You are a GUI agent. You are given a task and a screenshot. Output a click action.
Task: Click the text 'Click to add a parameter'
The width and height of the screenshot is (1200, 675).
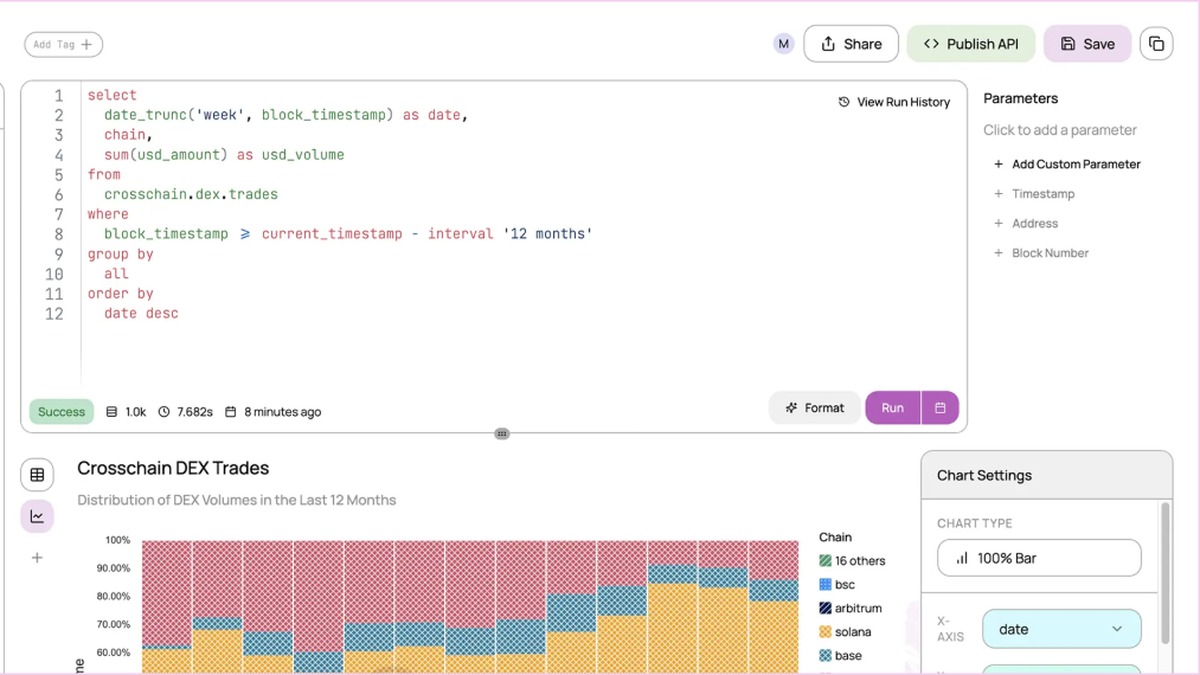[x=1060, y=130]
